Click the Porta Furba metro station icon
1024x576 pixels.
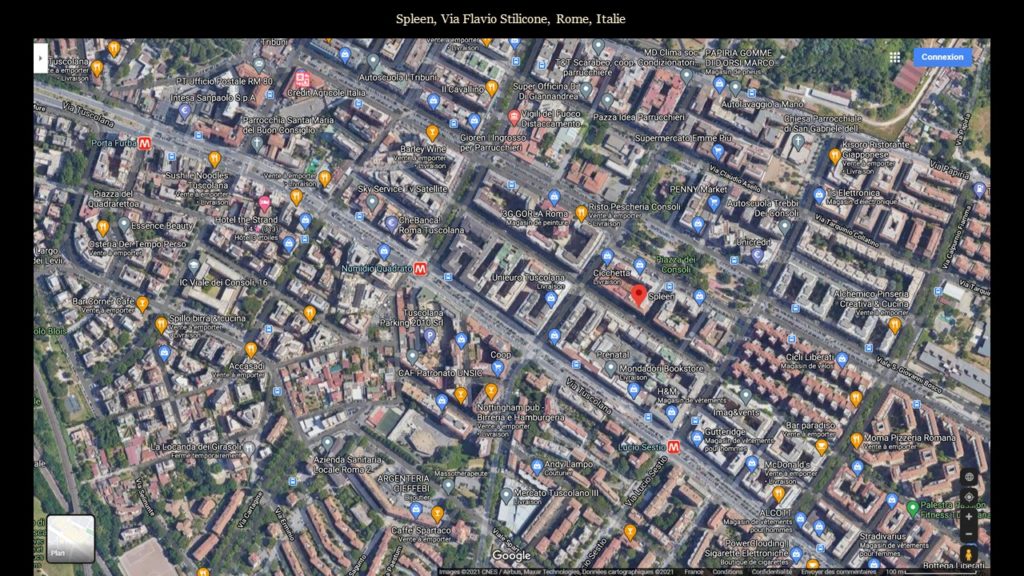(145, 143)
